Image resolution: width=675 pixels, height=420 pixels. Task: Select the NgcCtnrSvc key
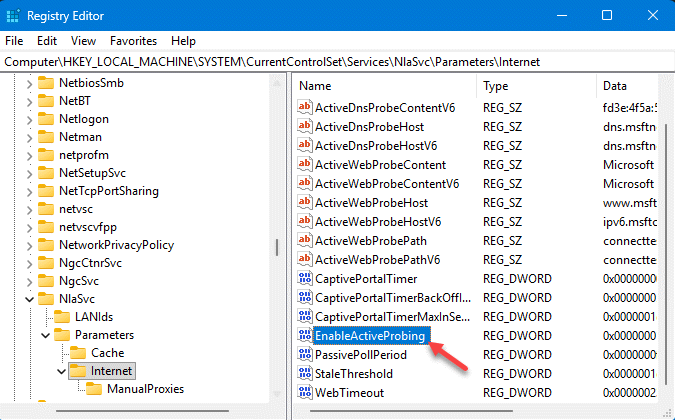(x=90, y=262)
